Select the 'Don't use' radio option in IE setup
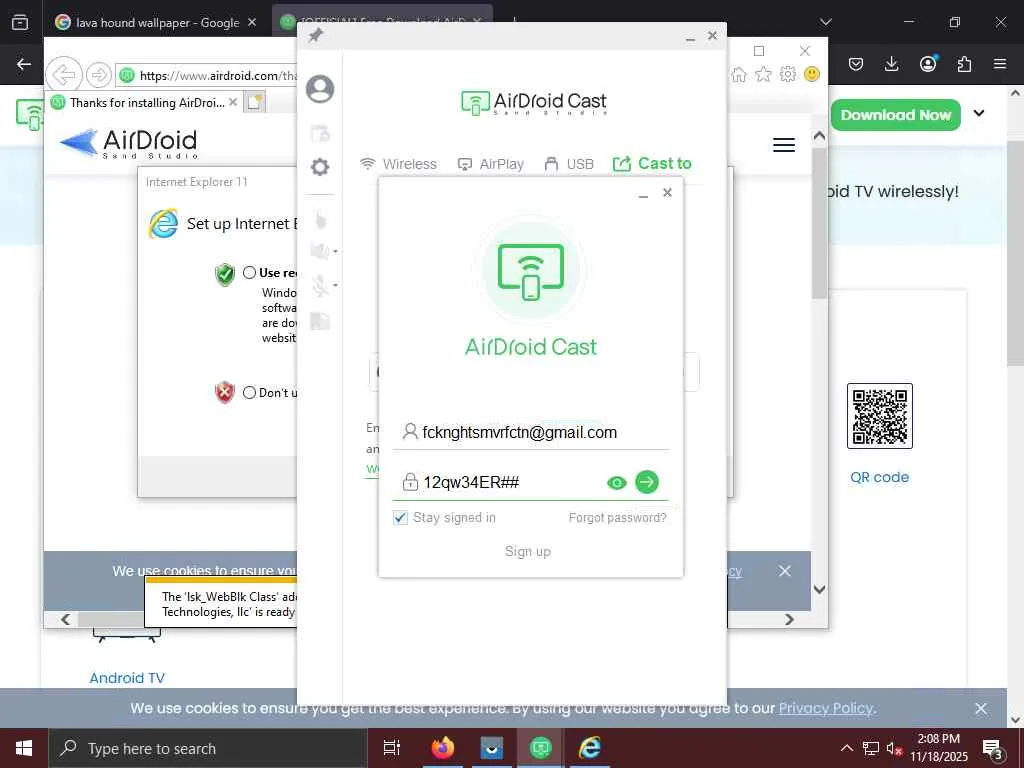This screenshot has width=1024, height=768. 249,392
